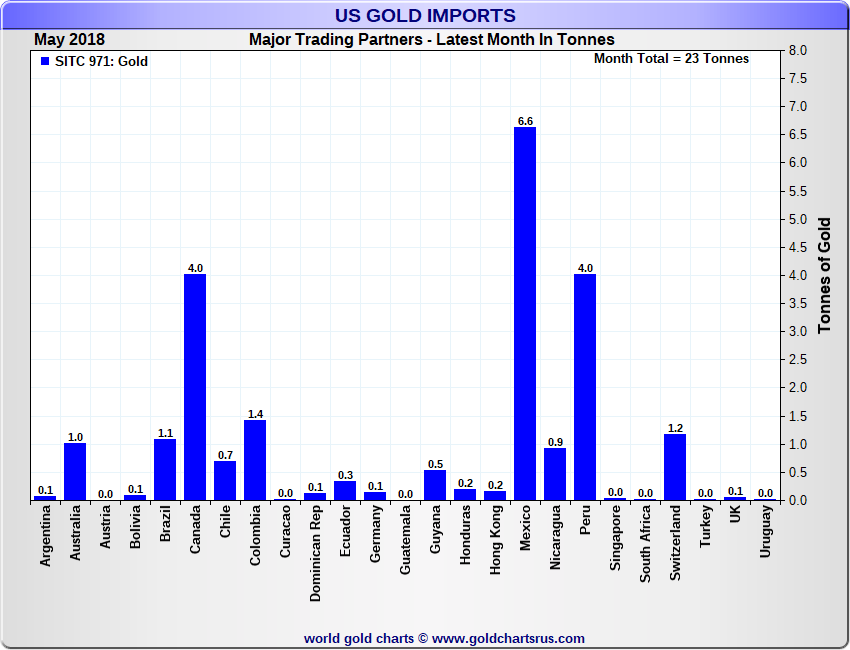
Task: Click the "0.7" value label above Chile
Action: coord(226,455)
